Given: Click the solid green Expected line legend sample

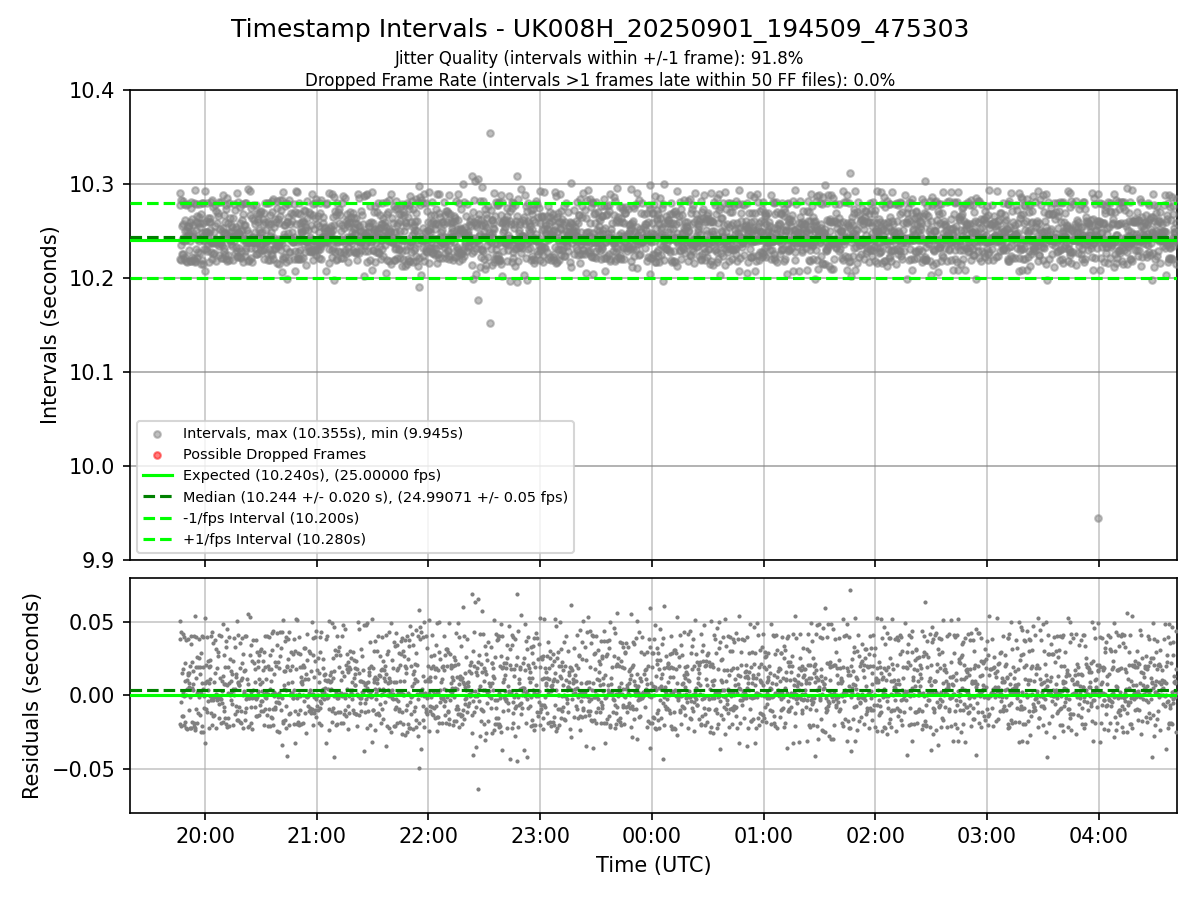Looking at the screenshot, I should click(x=157, y=476).
